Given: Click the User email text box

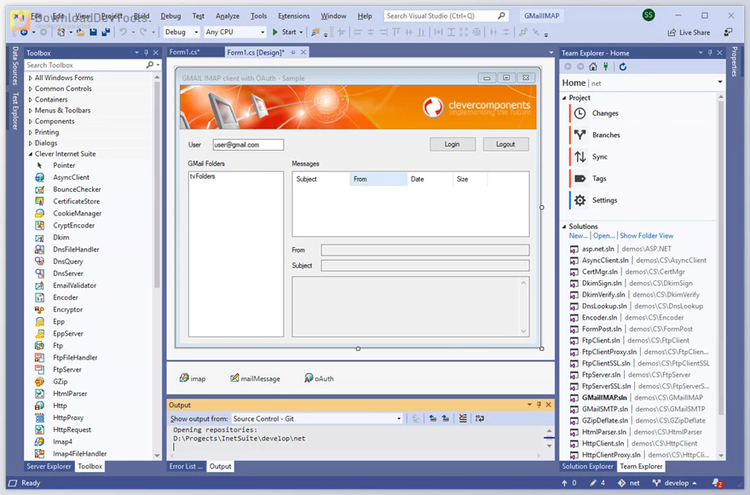Looking at the screenshot, I should 248,144.
